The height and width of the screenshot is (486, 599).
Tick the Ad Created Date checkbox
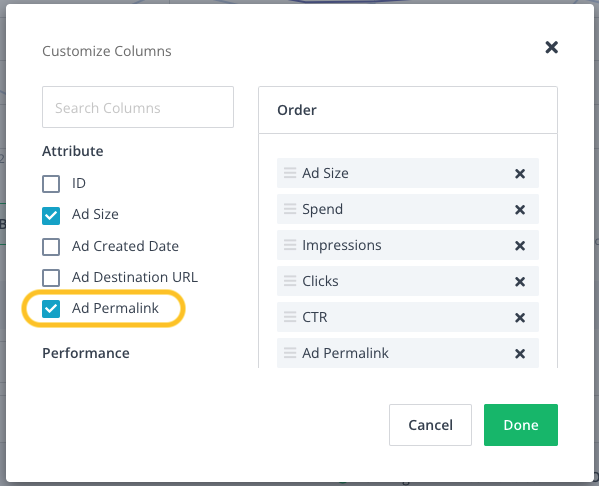51,247
